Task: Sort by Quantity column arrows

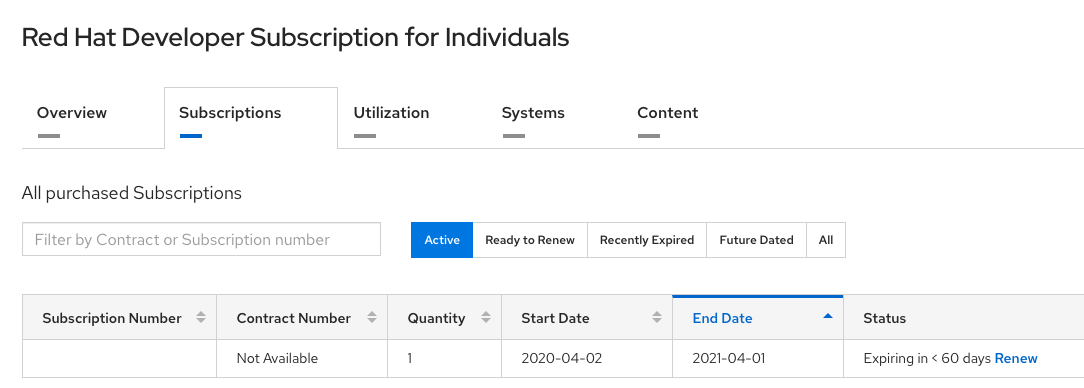Action: [x=486, y=317]
